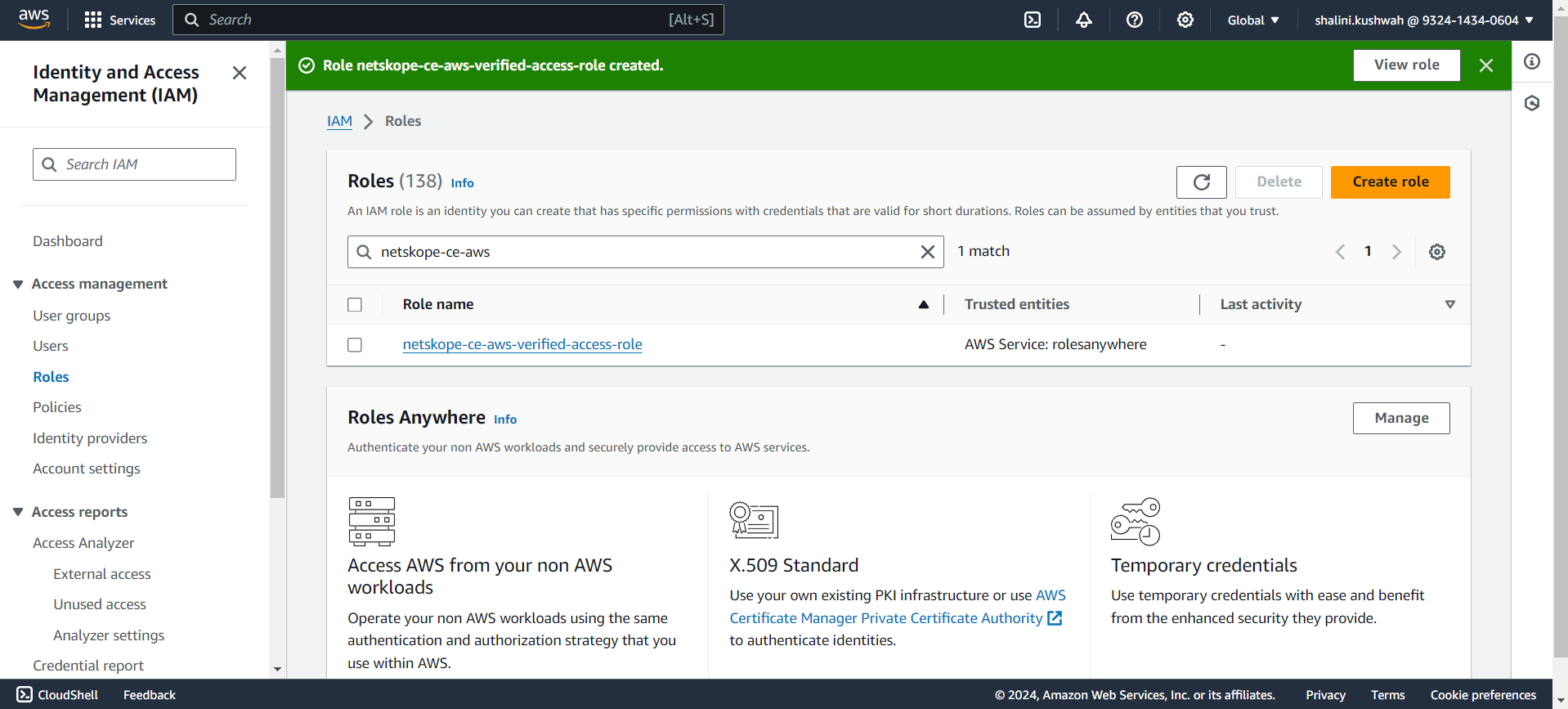
Task: Open Analyzer settings
Action: pyautogui.click(x=109, y=635)
